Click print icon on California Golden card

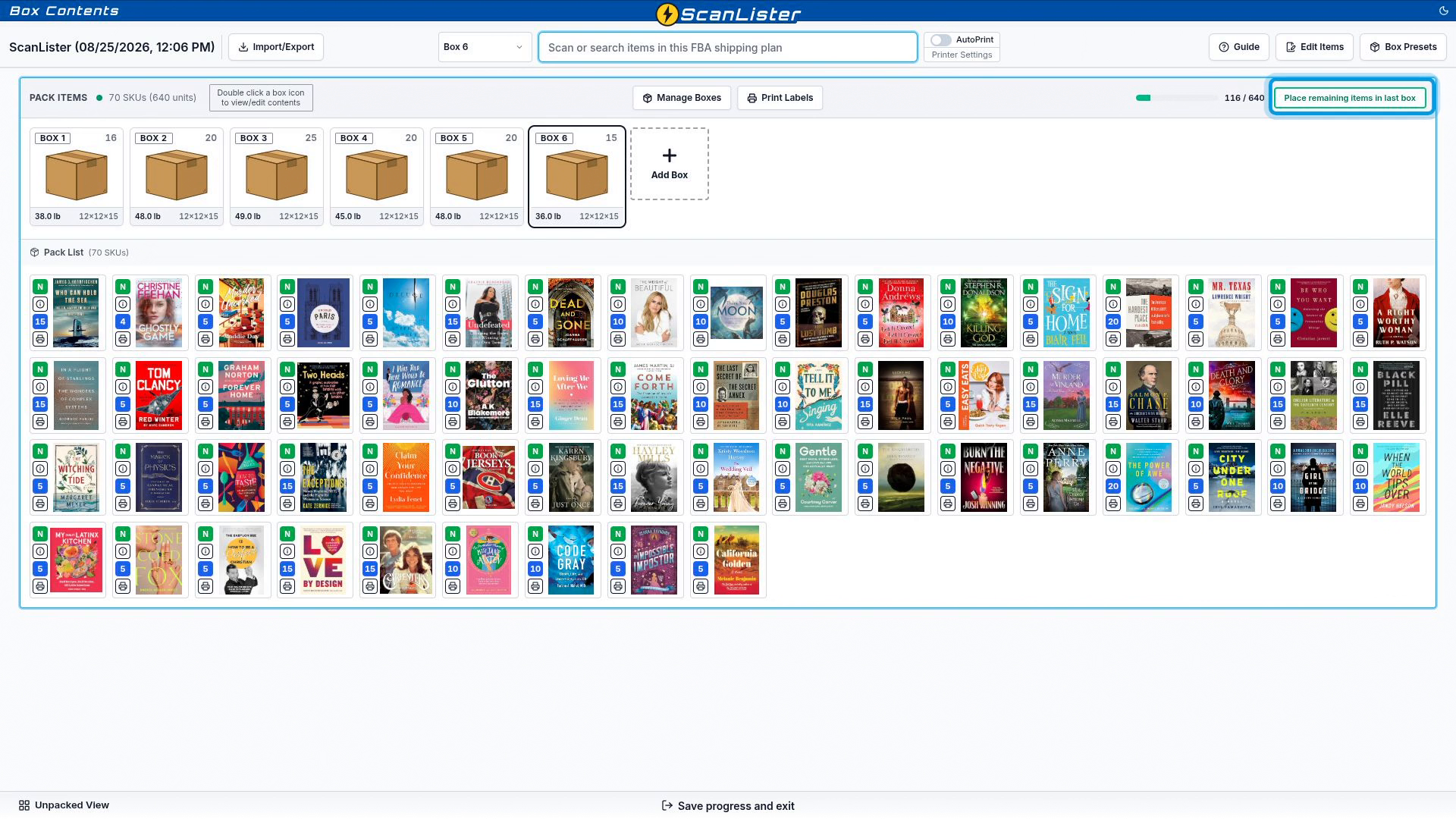[x=701, y=586]
